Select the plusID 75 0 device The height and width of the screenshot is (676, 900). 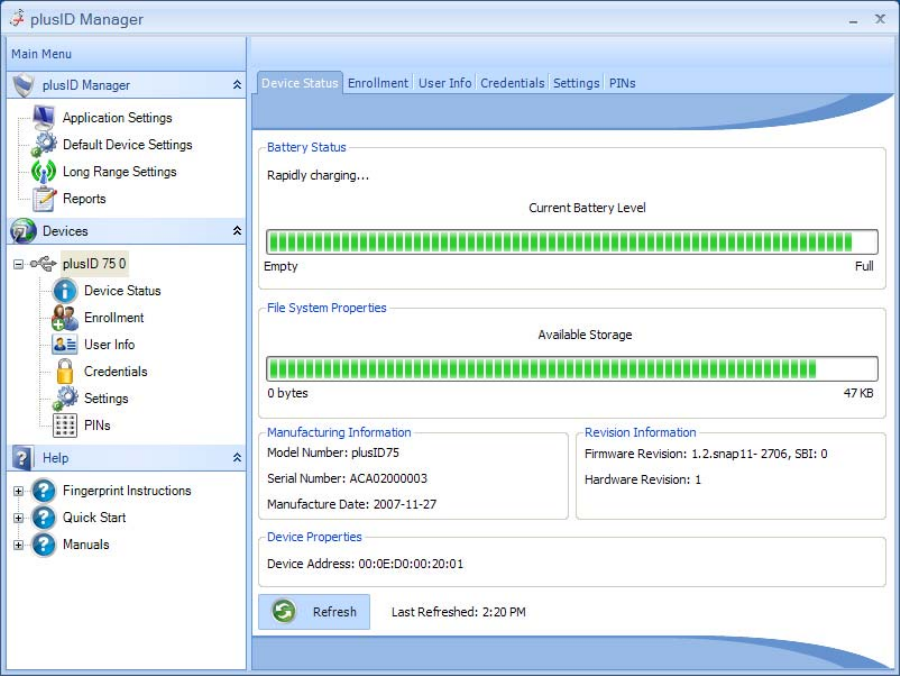pyautogui.click(x=94, y=263)
